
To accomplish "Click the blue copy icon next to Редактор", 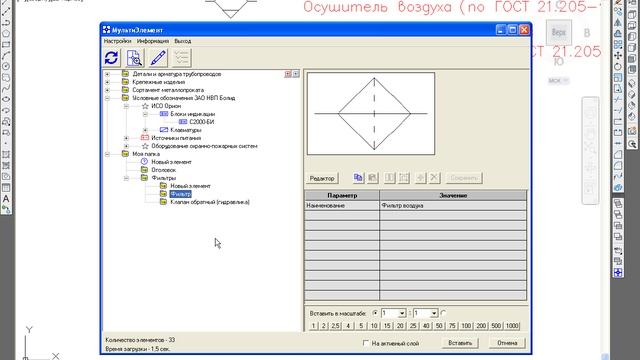I will [x=358, y=178].
